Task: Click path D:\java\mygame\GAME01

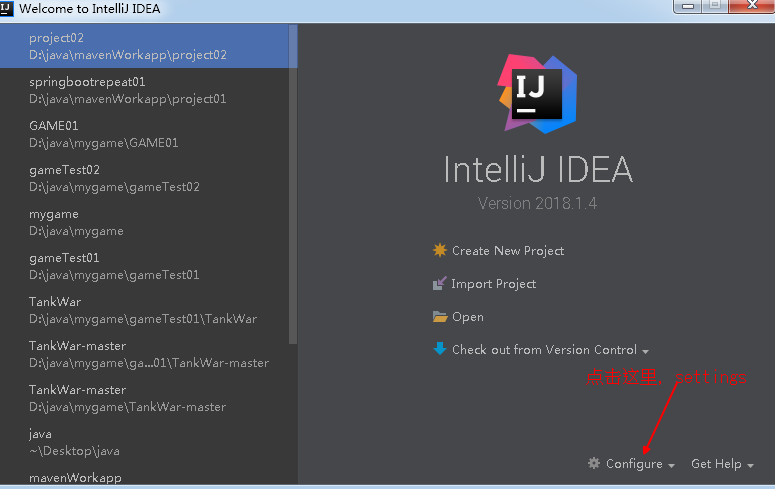Action: (x=103, y=143)
